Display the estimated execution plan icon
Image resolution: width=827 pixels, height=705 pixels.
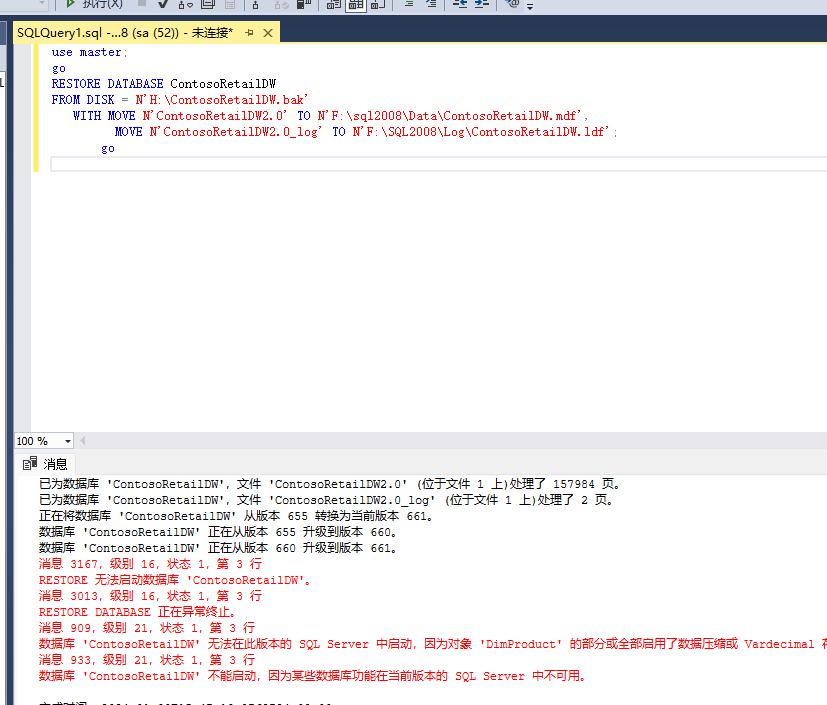(186, 4)
